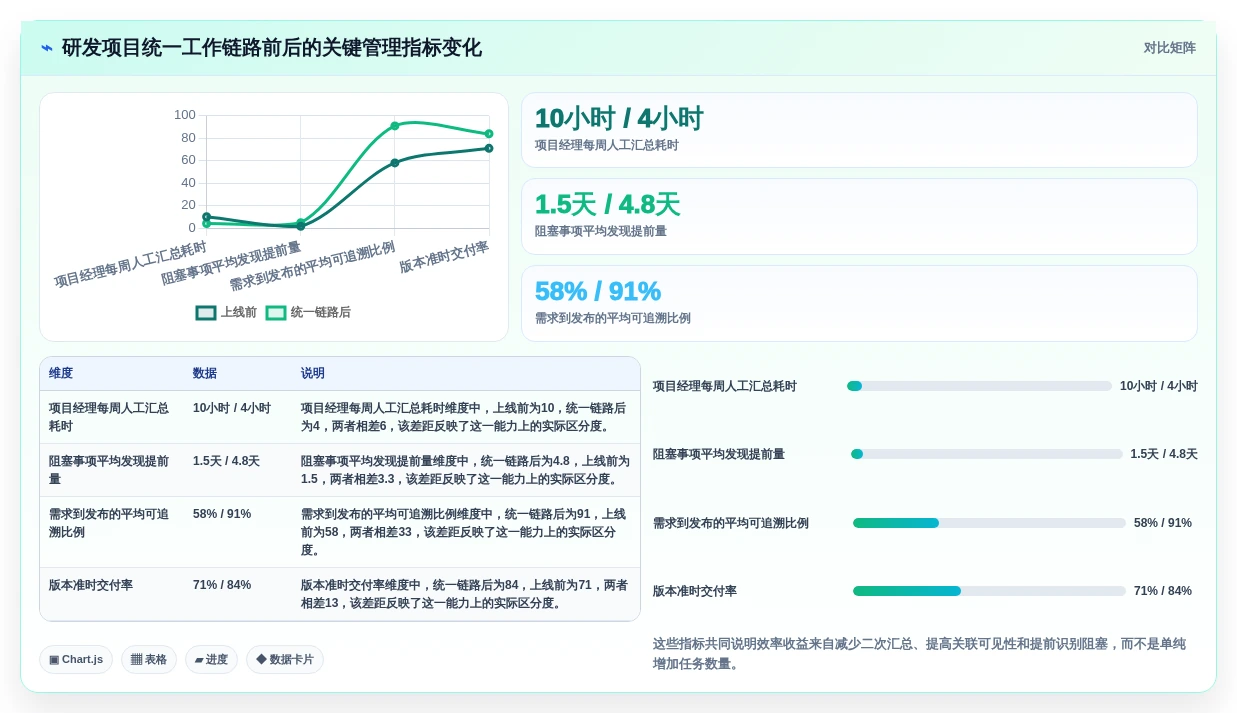Click the 数据卡片 tag chip

(x=285, y=659)
